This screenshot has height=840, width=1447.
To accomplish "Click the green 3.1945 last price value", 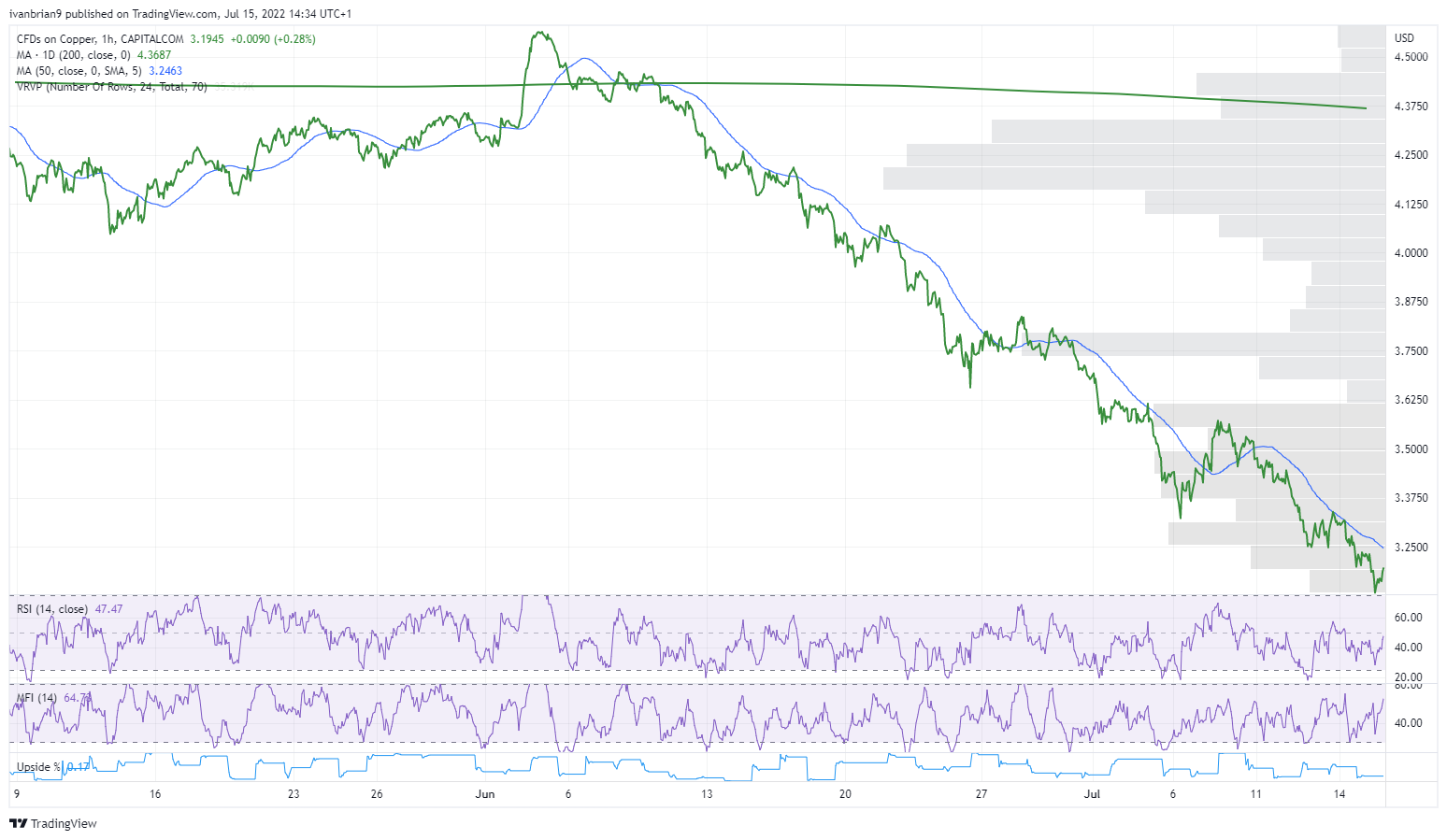I will click(x=207, y=39).
